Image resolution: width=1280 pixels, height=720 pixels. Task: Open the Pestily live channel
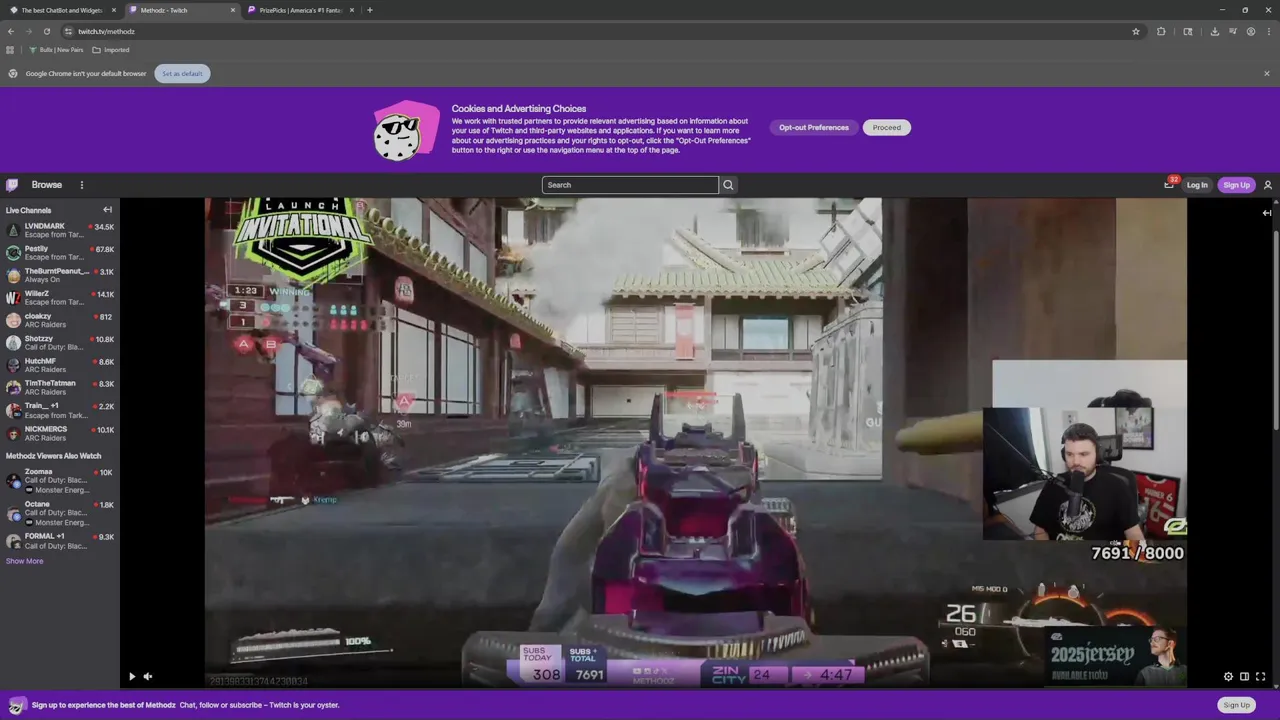click(x=60, y=253)
